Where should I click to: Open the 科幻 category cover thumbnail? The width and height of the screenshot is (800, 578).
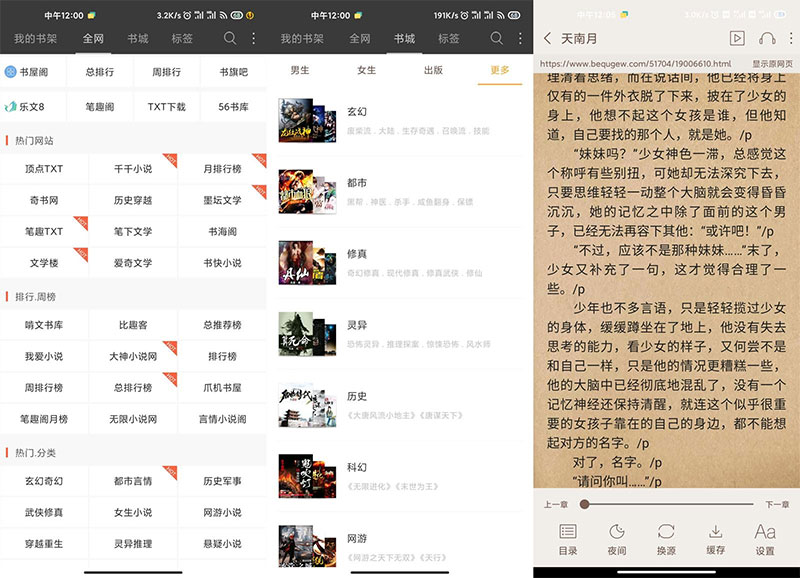307,476
